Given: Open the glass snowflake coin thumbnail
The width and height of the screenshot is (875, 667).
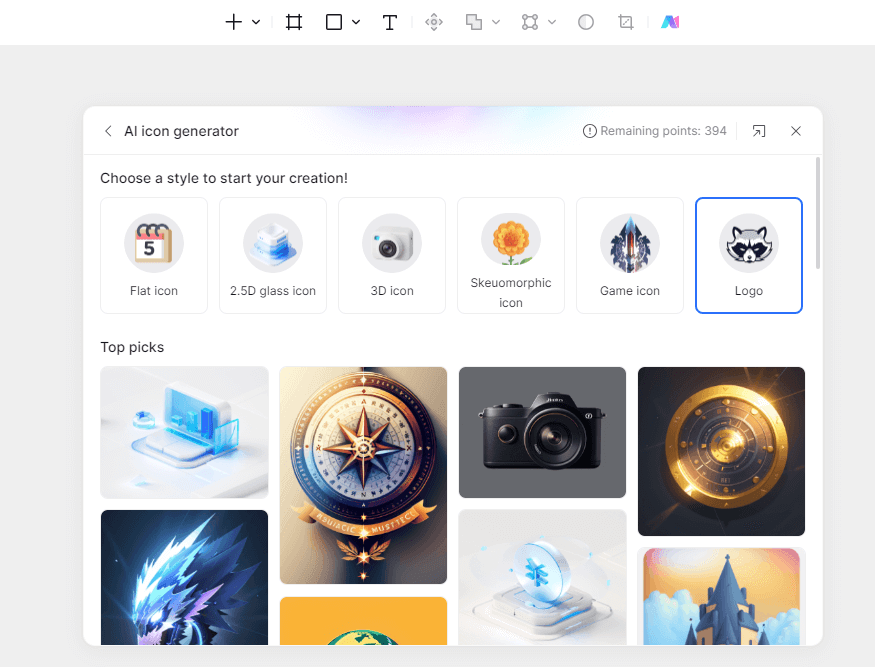Looking at the screenshot, I should point(542,578).
